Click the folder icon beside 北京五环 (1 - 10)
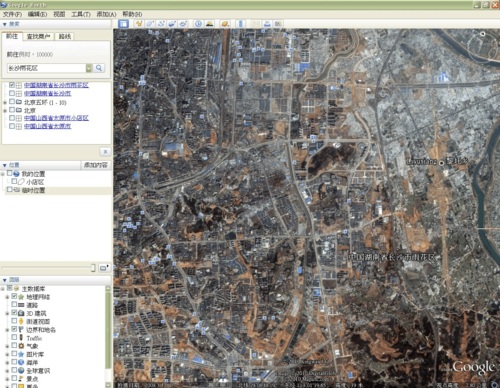 pos(19,102)
